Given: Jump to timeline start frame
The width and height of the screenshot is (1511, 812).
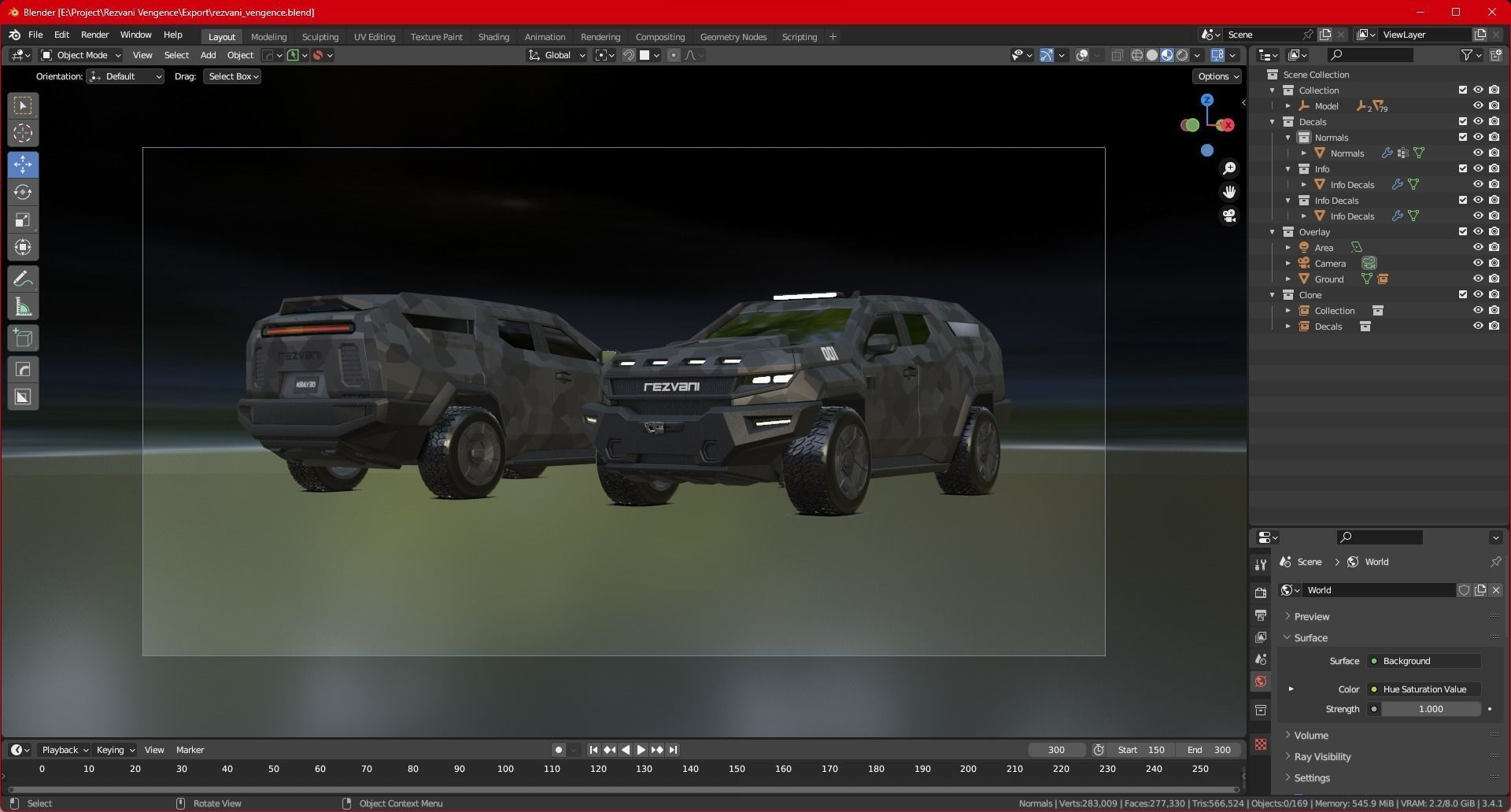Looking at the screenshot, I should pos(593,750).
